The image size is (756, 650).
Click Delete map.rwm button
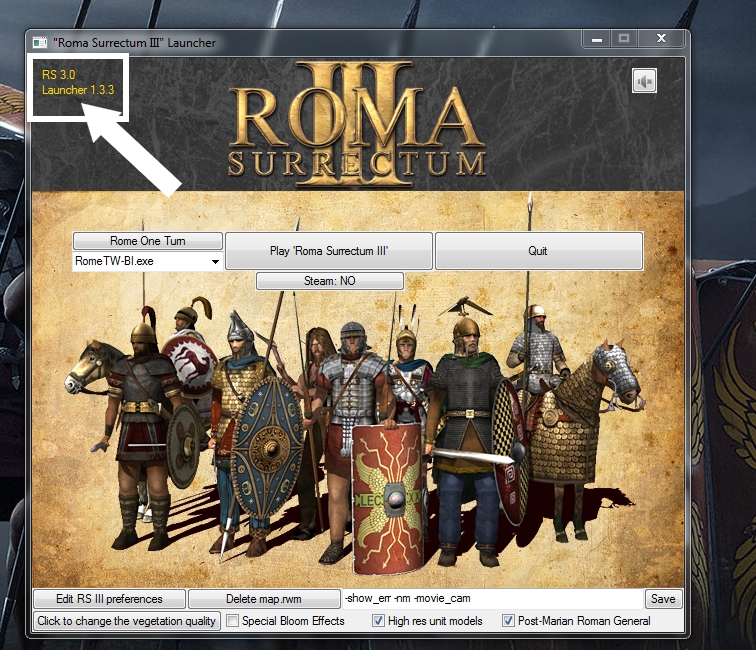coord(264,599)
